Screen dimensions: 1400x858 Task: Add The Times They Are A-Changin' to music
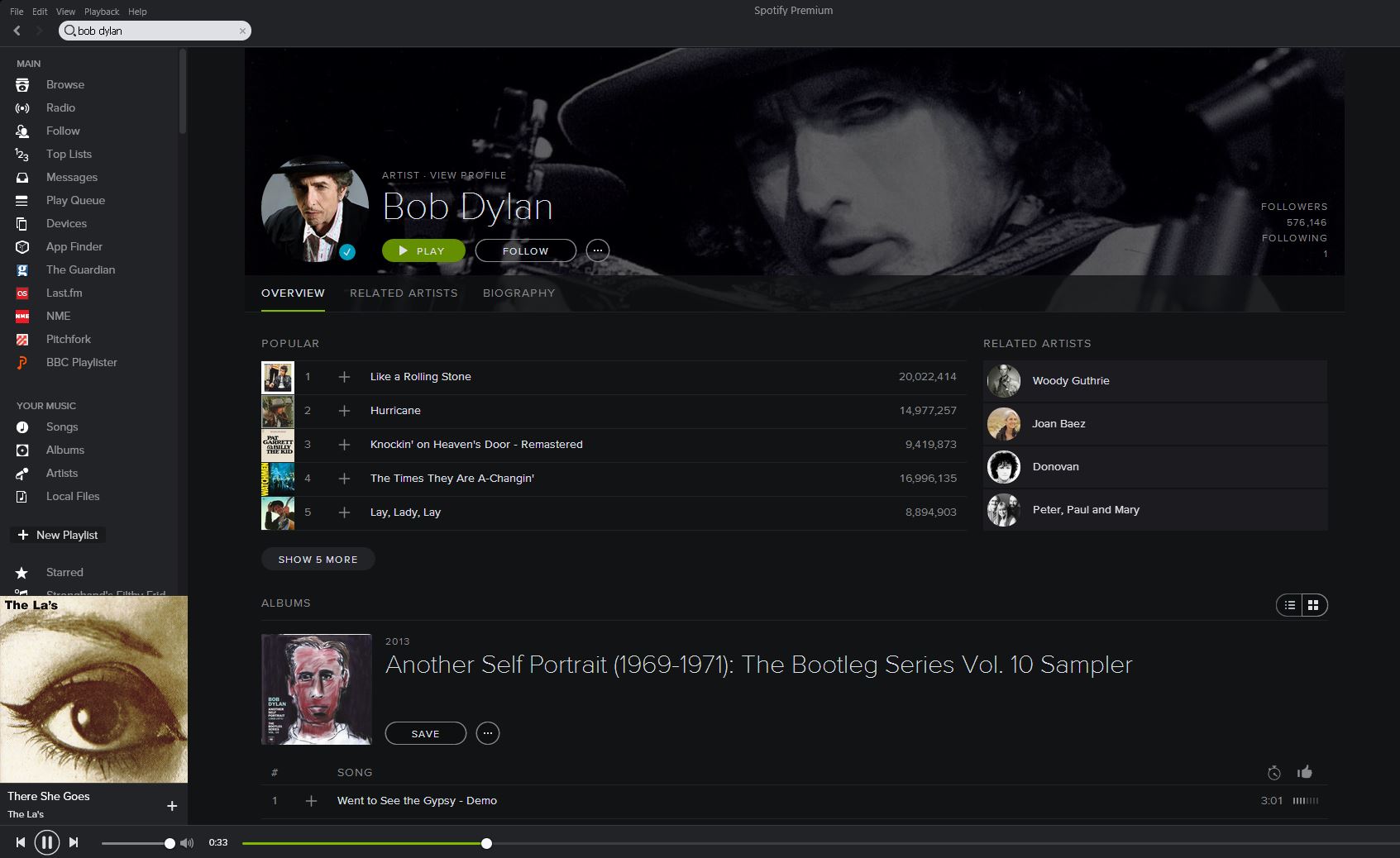tap(344, 479)
